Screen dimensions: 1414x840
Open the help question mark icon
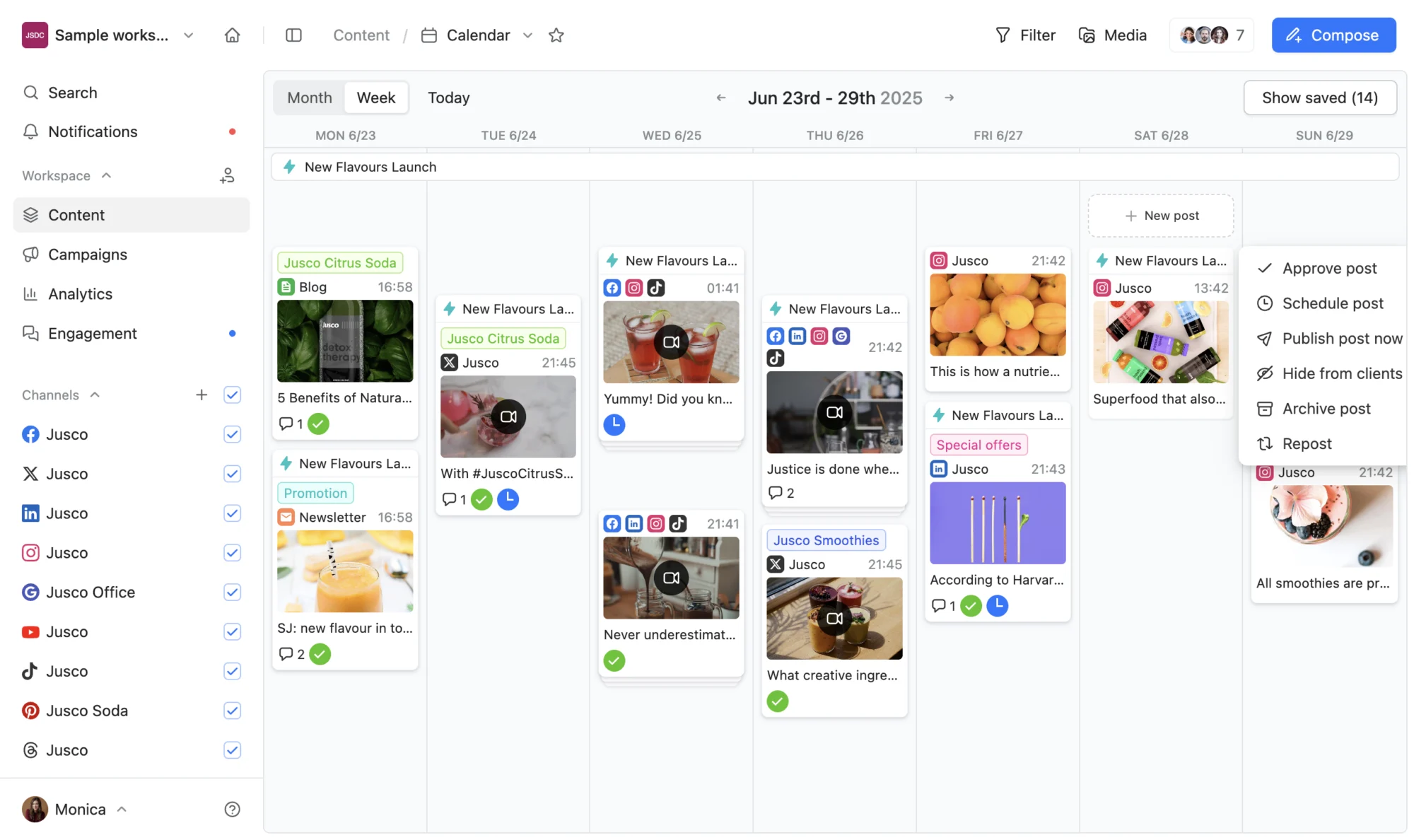pos(232,810)
